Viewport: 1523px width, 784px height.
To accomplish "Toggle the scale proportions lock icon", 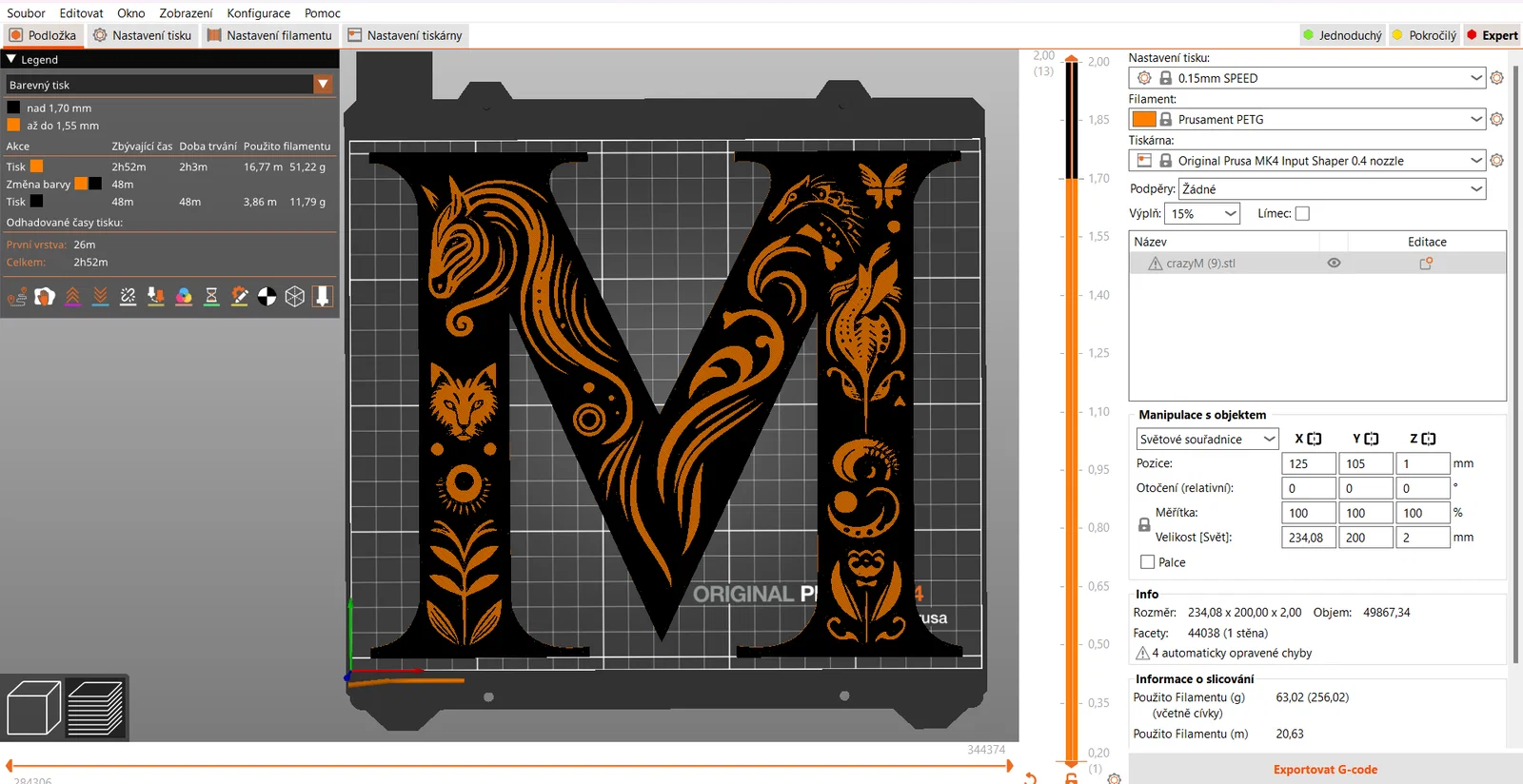I will click(1144, 524).
